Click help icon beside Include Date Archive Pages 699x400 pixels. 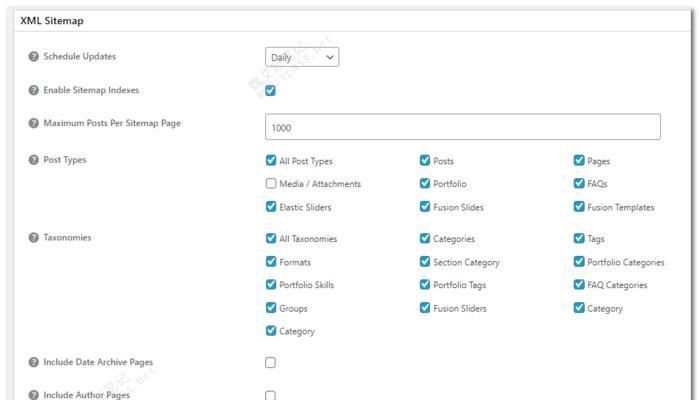tap(33, 362)
